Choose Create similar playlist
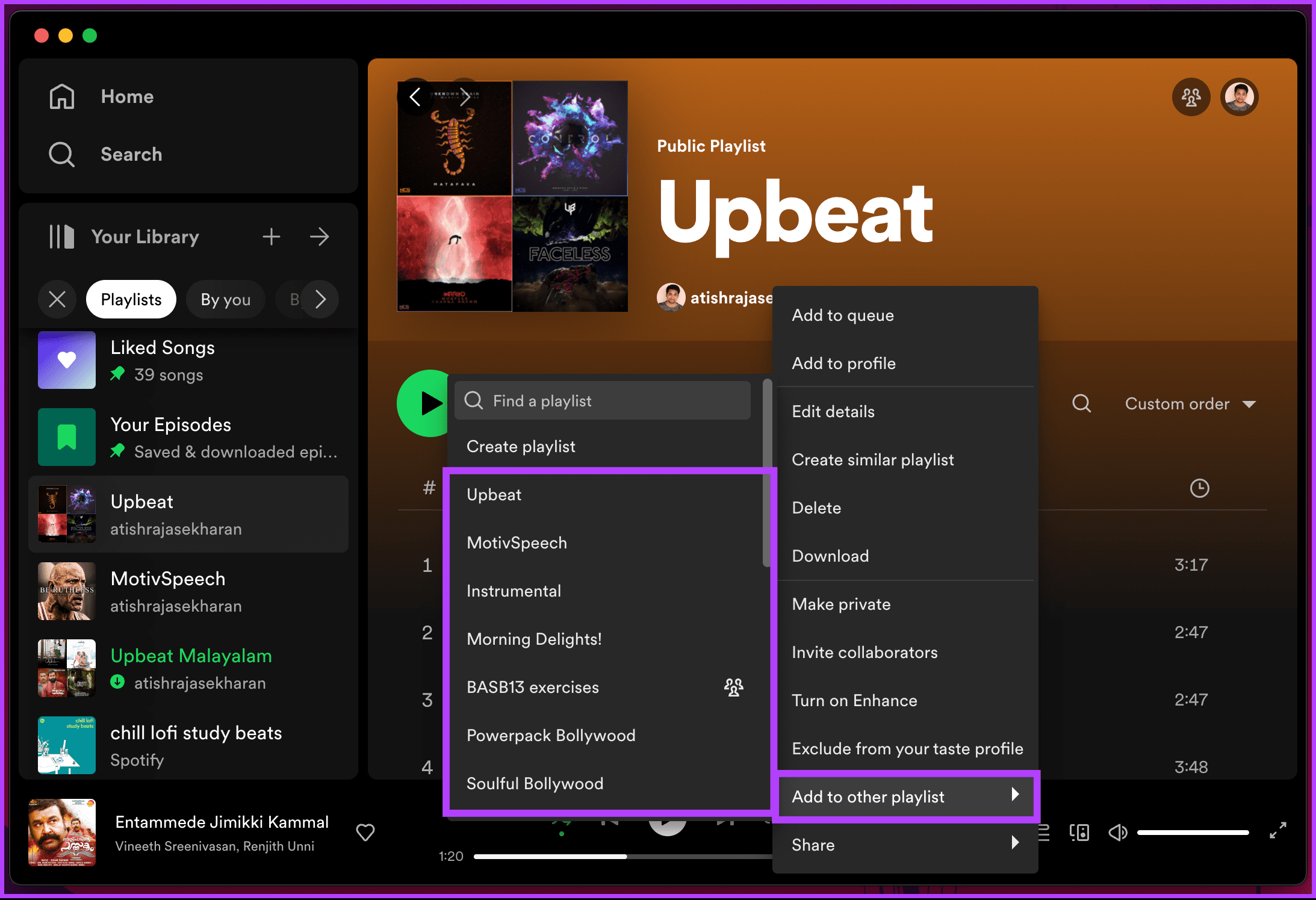The height and width of the screenshot is (900, 1316). (x=905, y=460)
